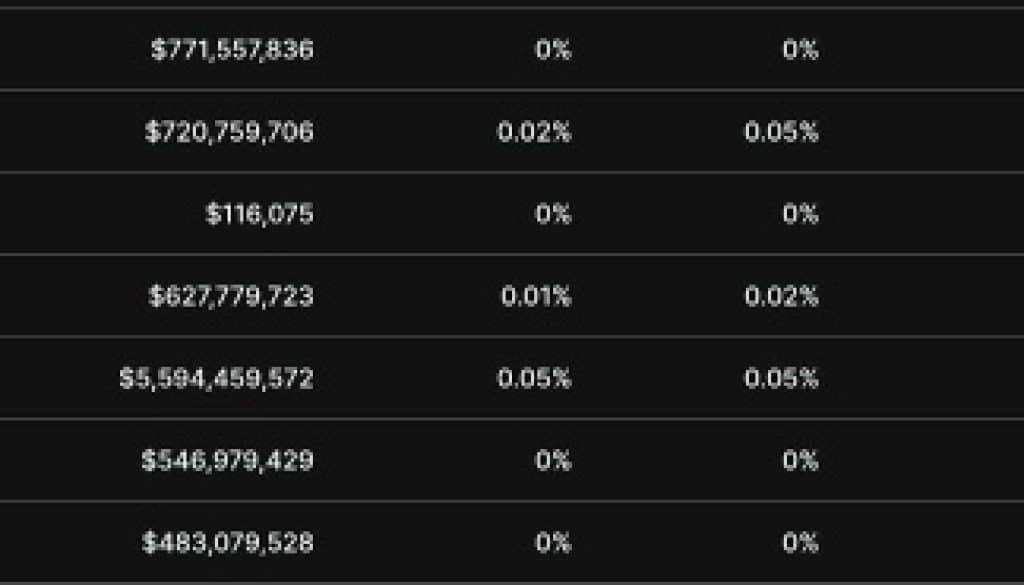Click last 0% in the $546,979,429 row
Image resolution: width=1024 pixels, height=585 pixels.
pyautogui.click(x=800, y=460)
